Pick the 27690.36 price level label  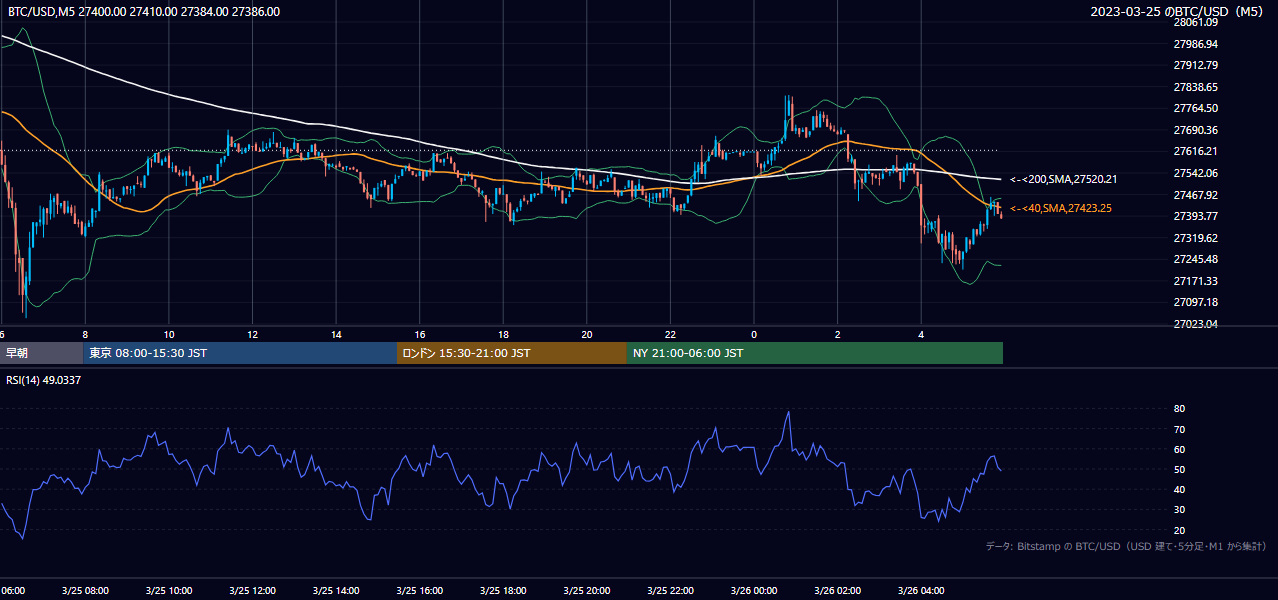click(x=1196, y=130)
